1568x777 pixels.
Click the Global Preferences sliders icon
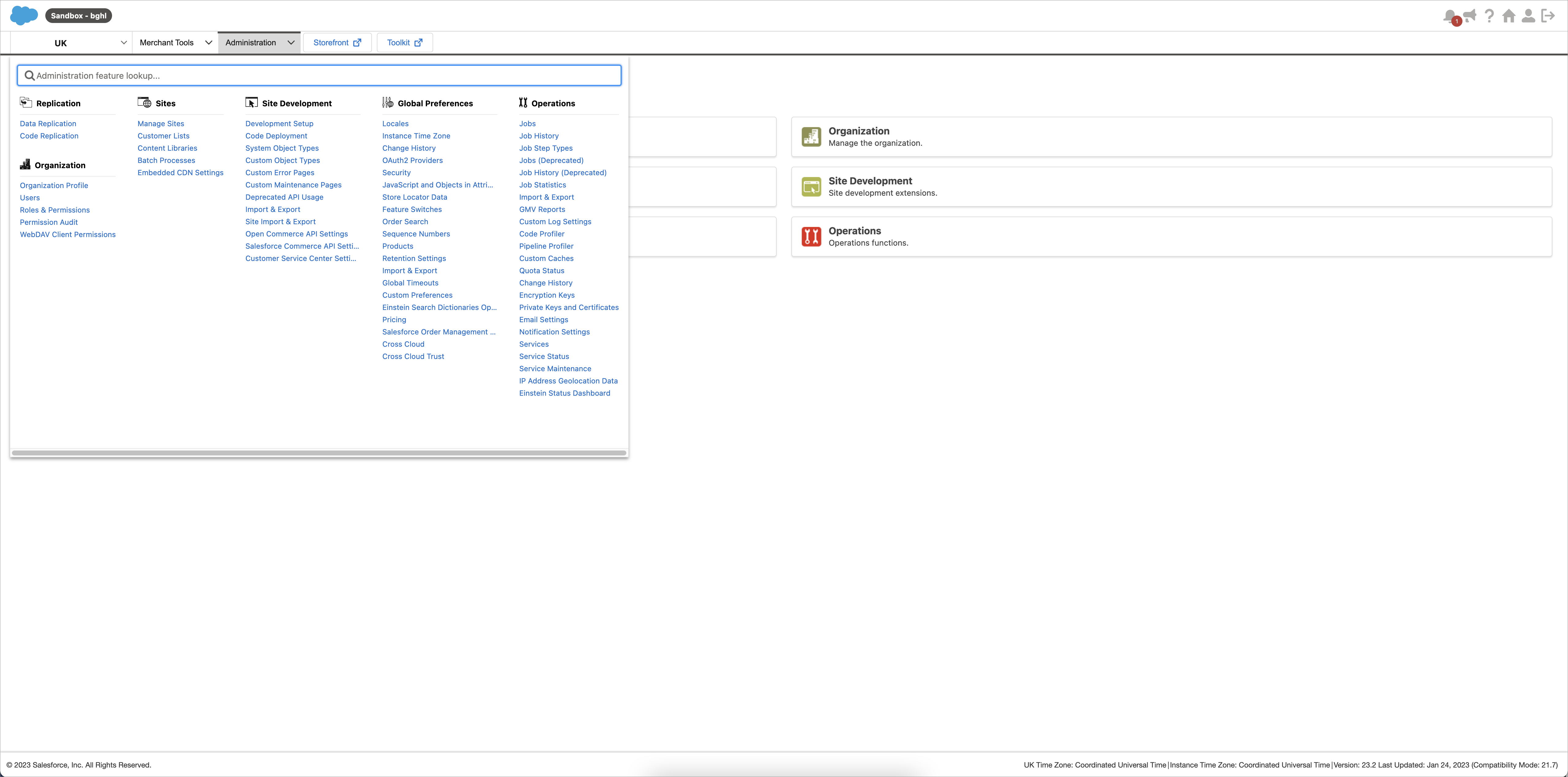click(388, 102)
